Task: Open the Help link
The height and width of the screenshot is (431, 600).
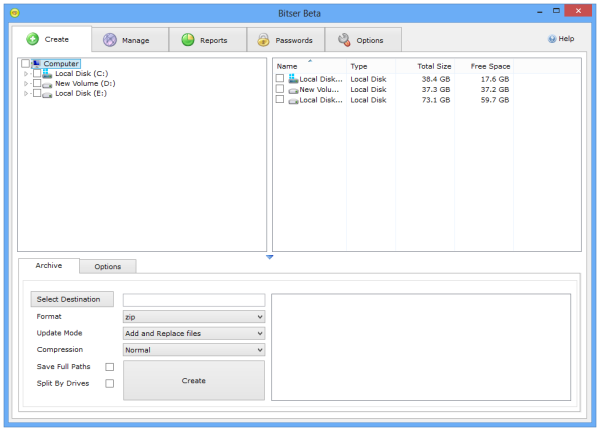Action: (x=561, y=39)
